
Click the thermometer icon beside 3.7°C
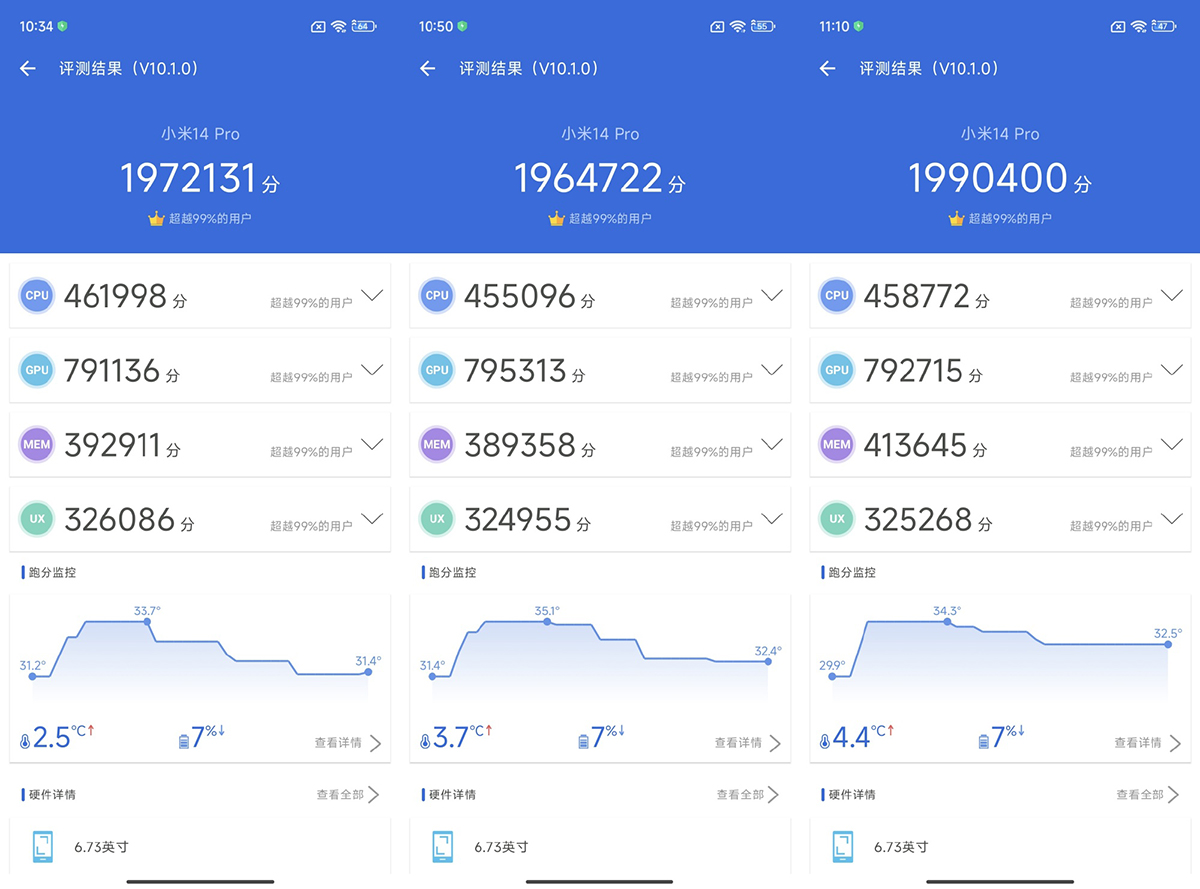[x=425, y=742]
